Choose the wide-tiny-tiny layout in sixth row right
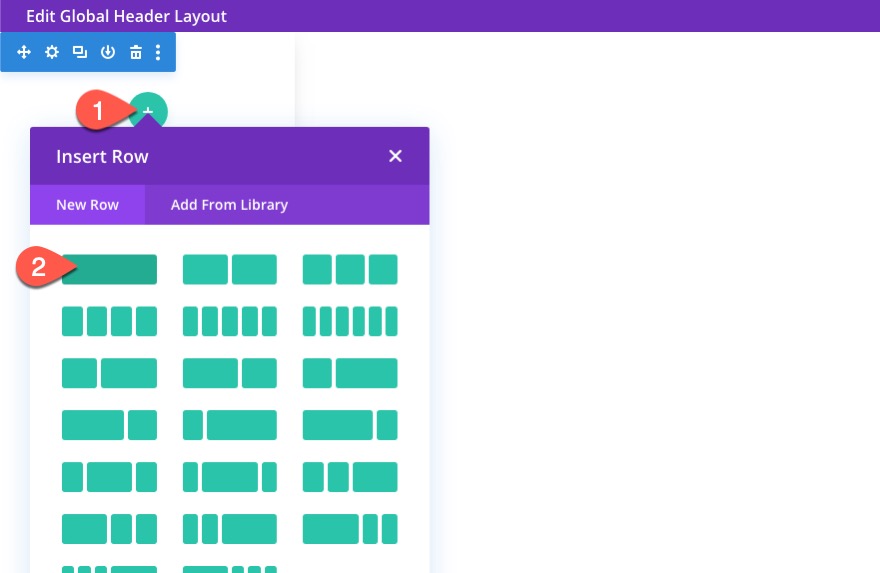 coord(350,529)
